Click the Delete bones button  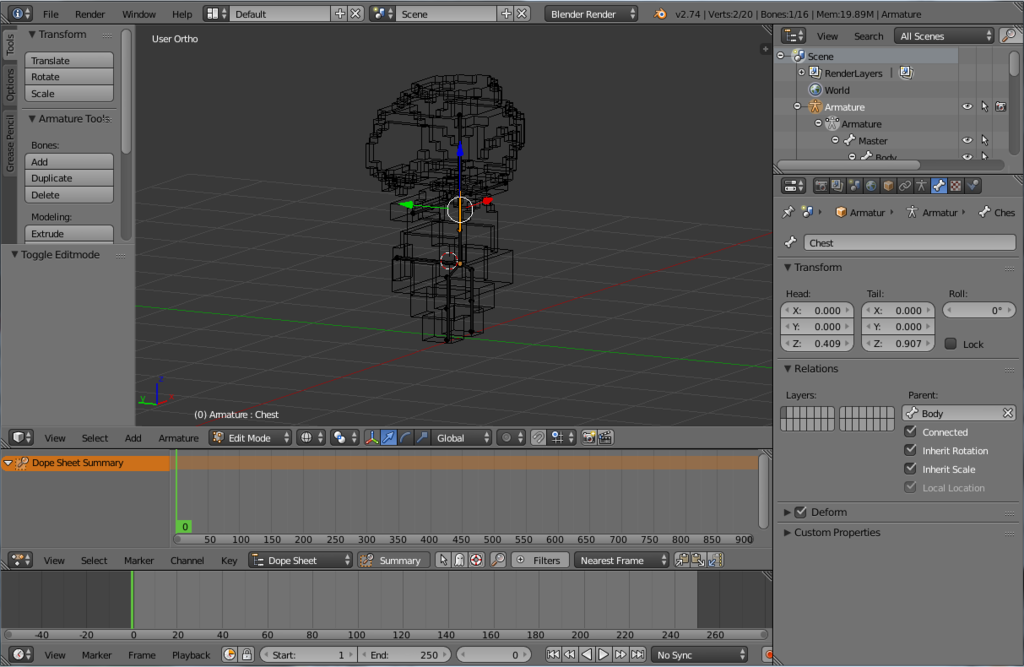tap(69, 195)
